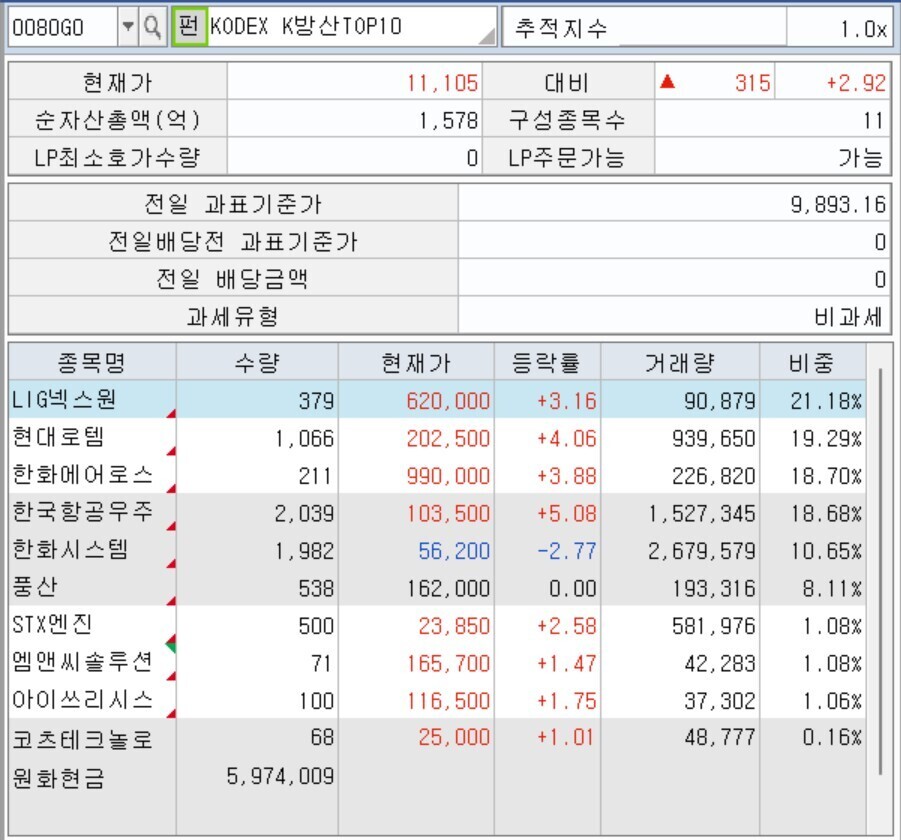Click the 현재가 value 11,105
The height and width of the screenshot is (840, 901).
click(442, 83)
